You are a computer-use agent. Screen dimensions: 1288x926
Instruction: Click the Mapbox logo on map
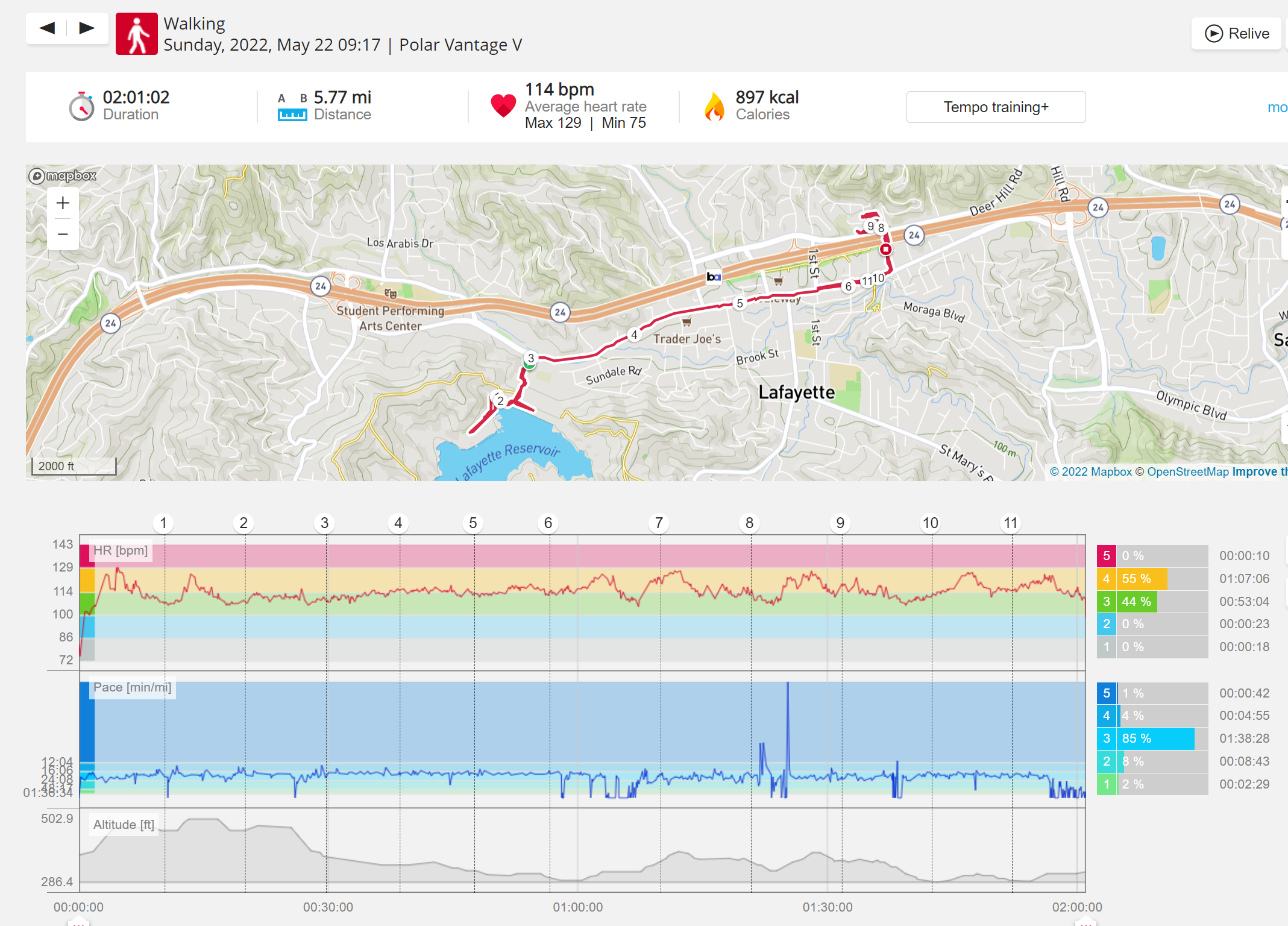(x=63, y=175)
